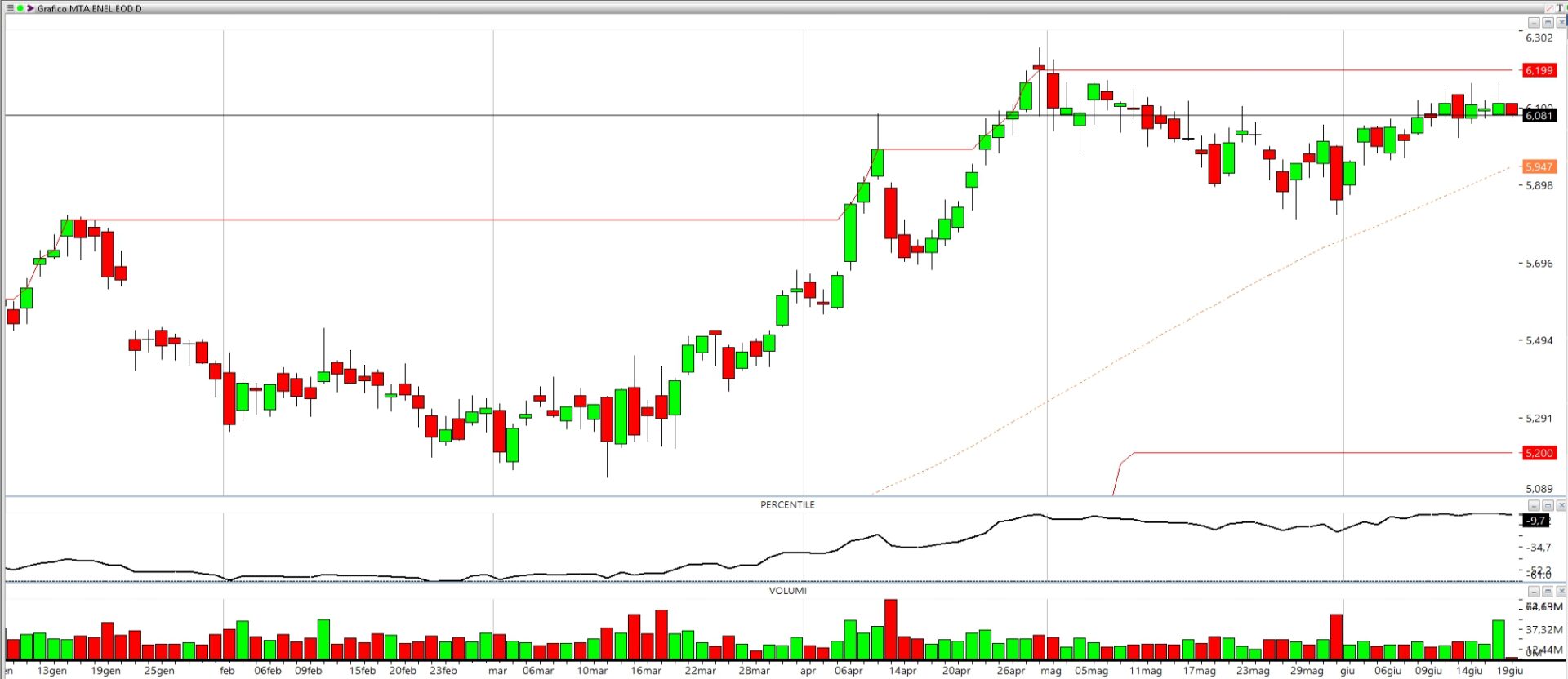Click the apr month label on time axis
The image size is (1568, 679).
tap(808, 671)
